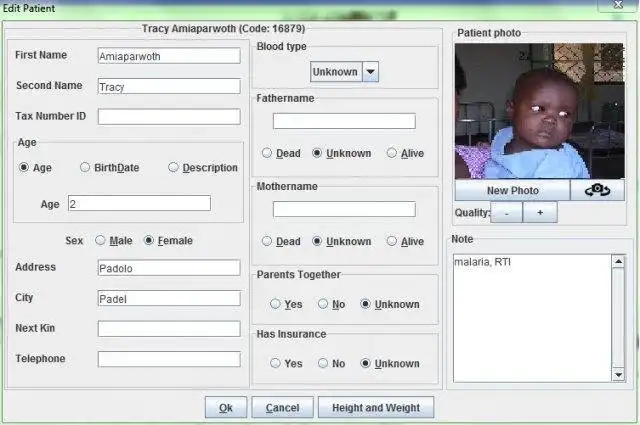The image size is (640, 425).
Task: Click the camera rotate icon beside New Photo
Action: click(x=597, y=190)
